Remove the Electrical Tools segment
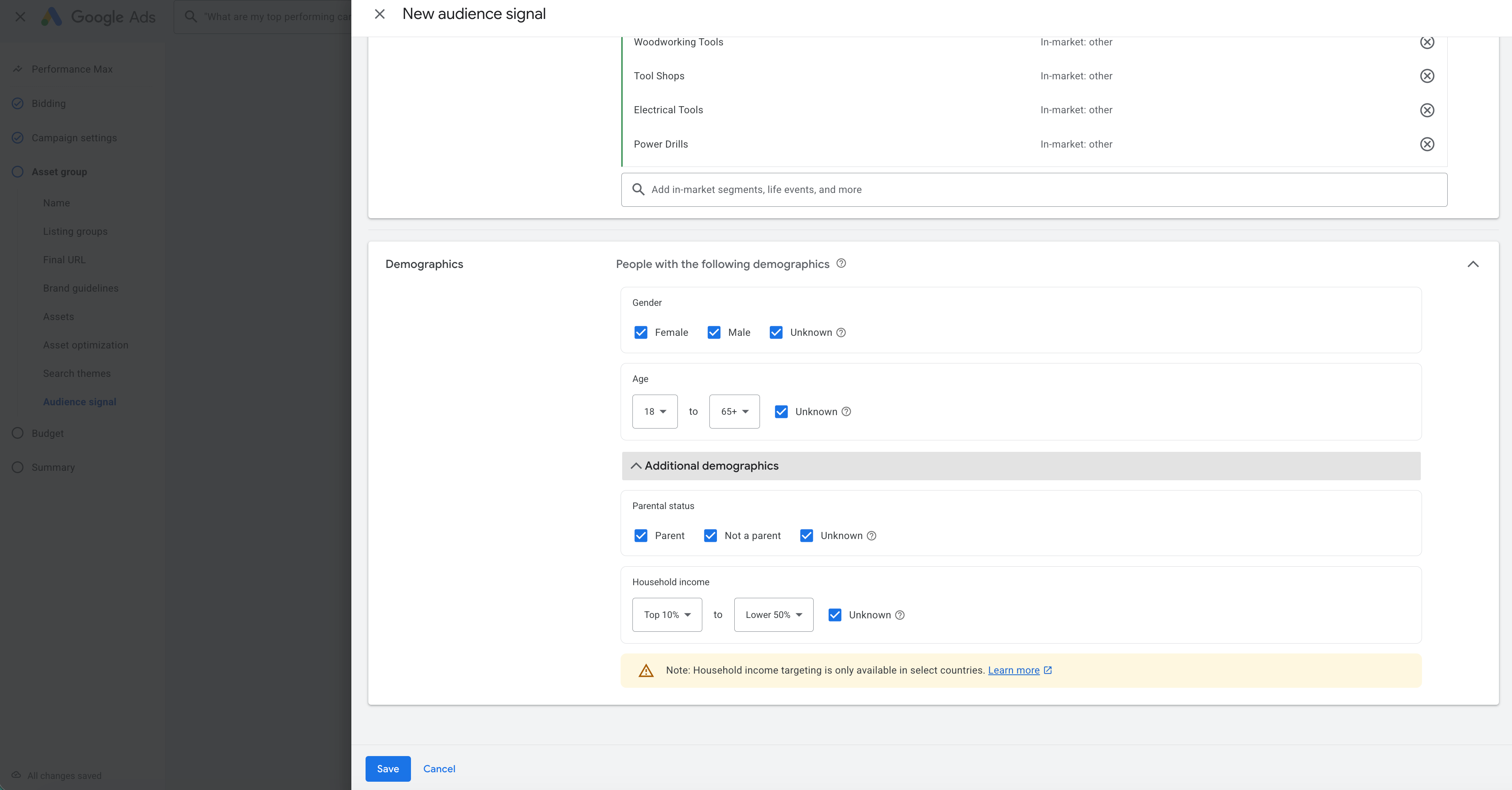 pos(1427,110)
